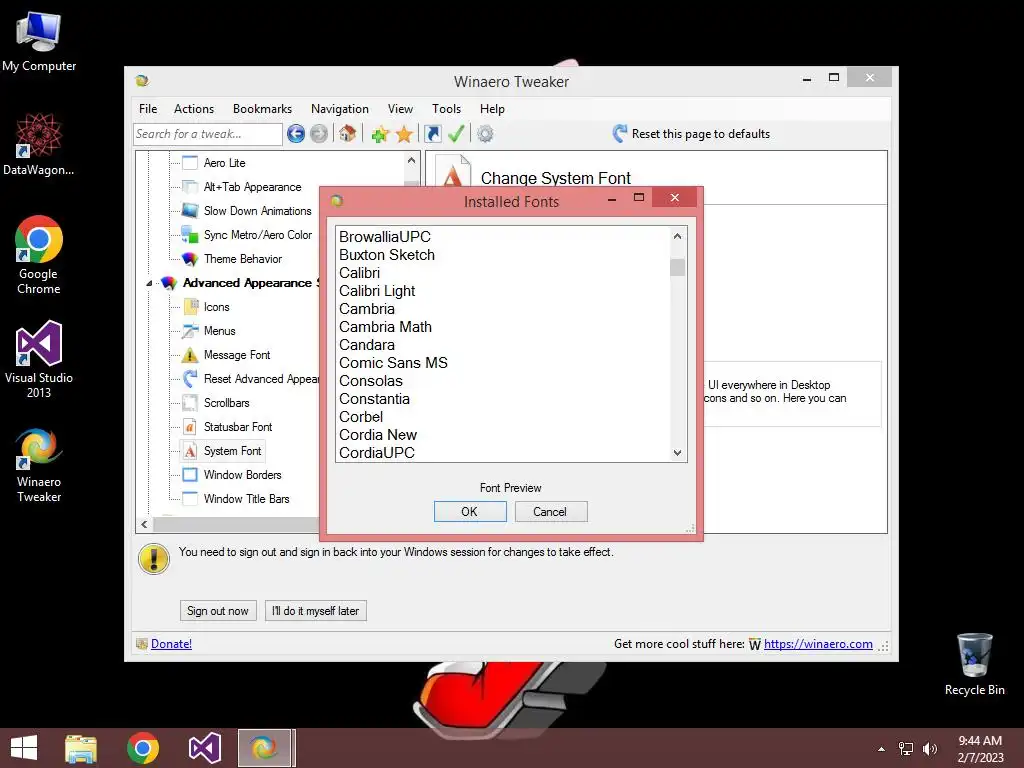Open File Explorer from the taskbar
This screenshot has width=1024, height=768.
pos(81,748)
